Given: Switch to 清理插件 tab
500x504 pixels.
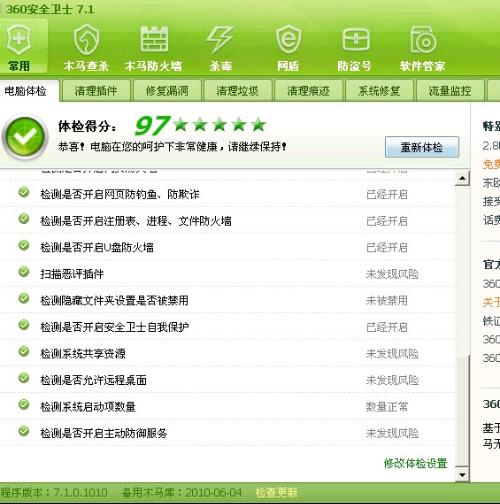Looking at the screenshot, I should click(x=96, y=91).
